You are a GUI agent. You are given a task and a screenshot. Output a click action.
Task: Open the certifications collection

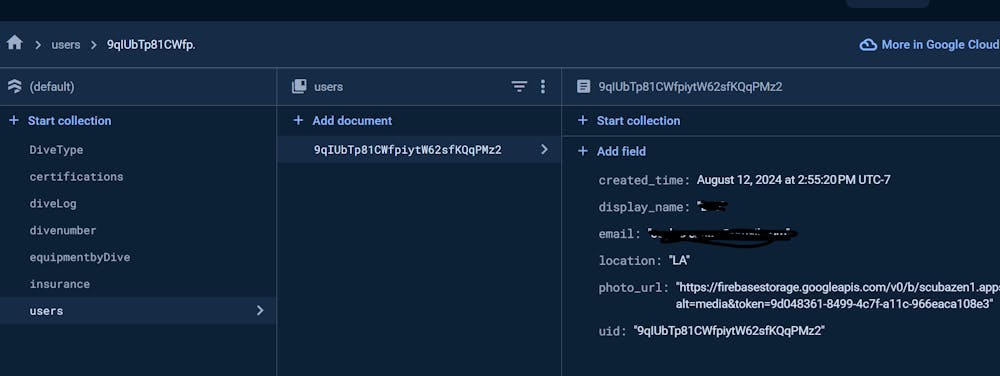(x=77, y=177)
